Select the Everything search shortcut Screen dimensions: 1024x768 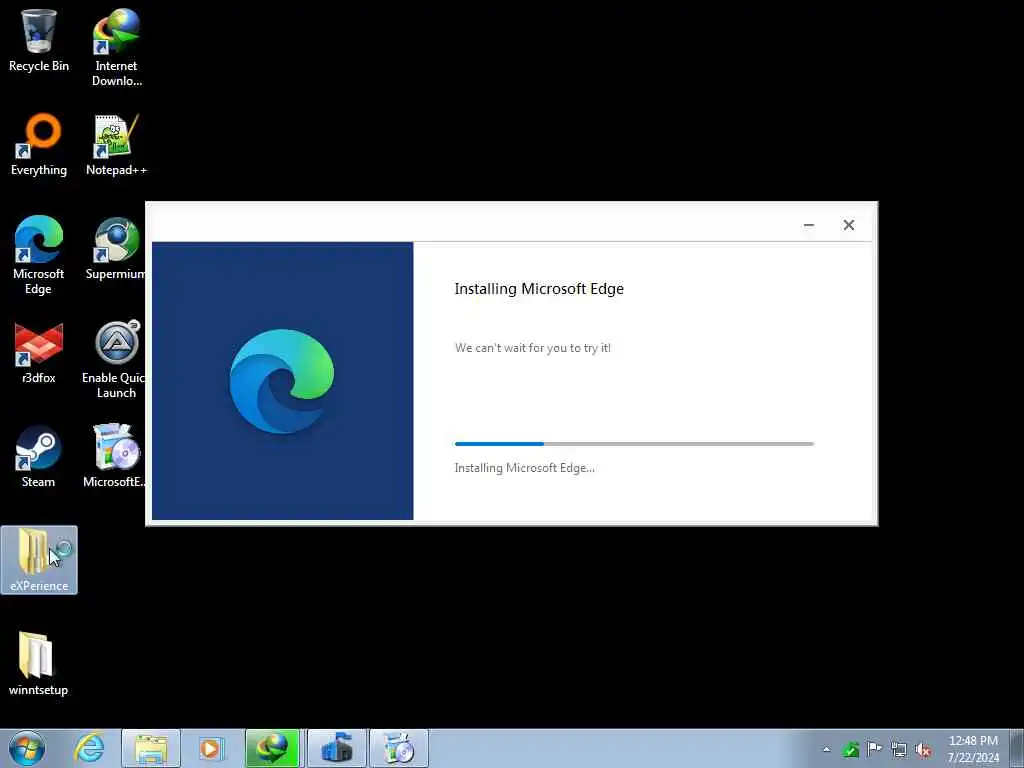(x=39, y=144)
